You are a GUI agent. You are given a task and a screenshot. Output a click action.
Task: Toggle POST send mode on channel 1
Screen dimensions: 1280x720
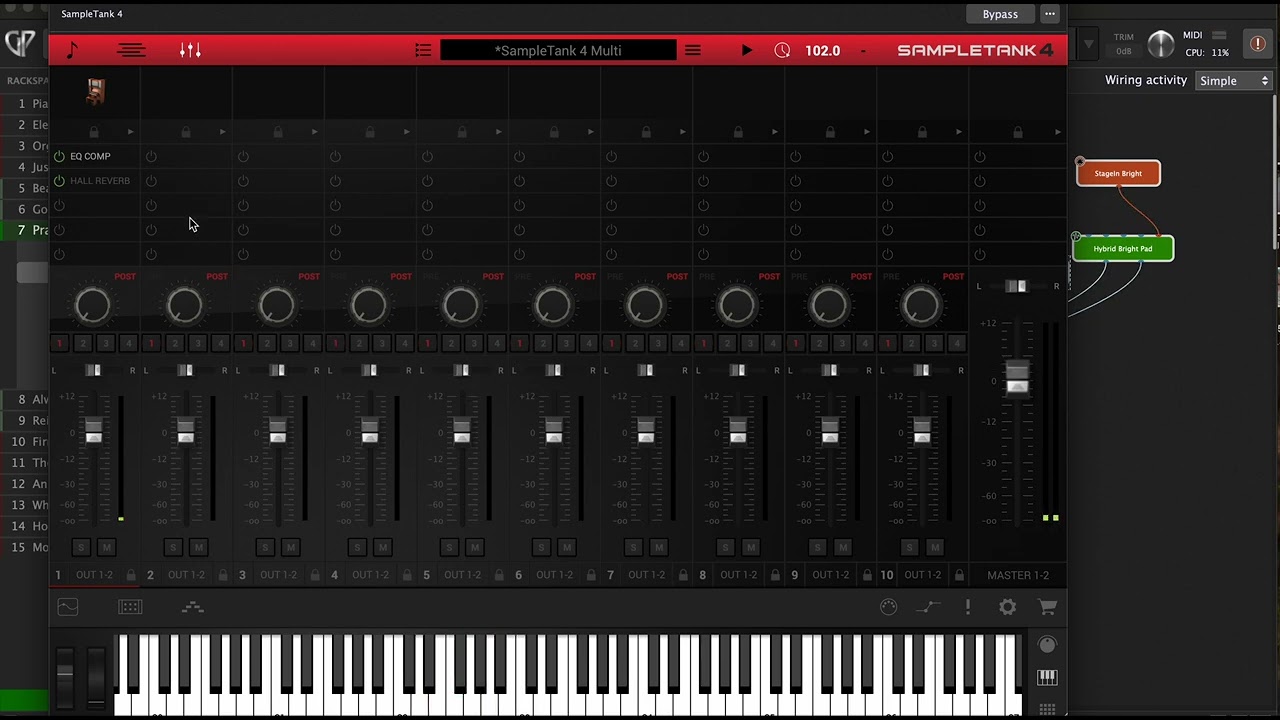(125, 277)
